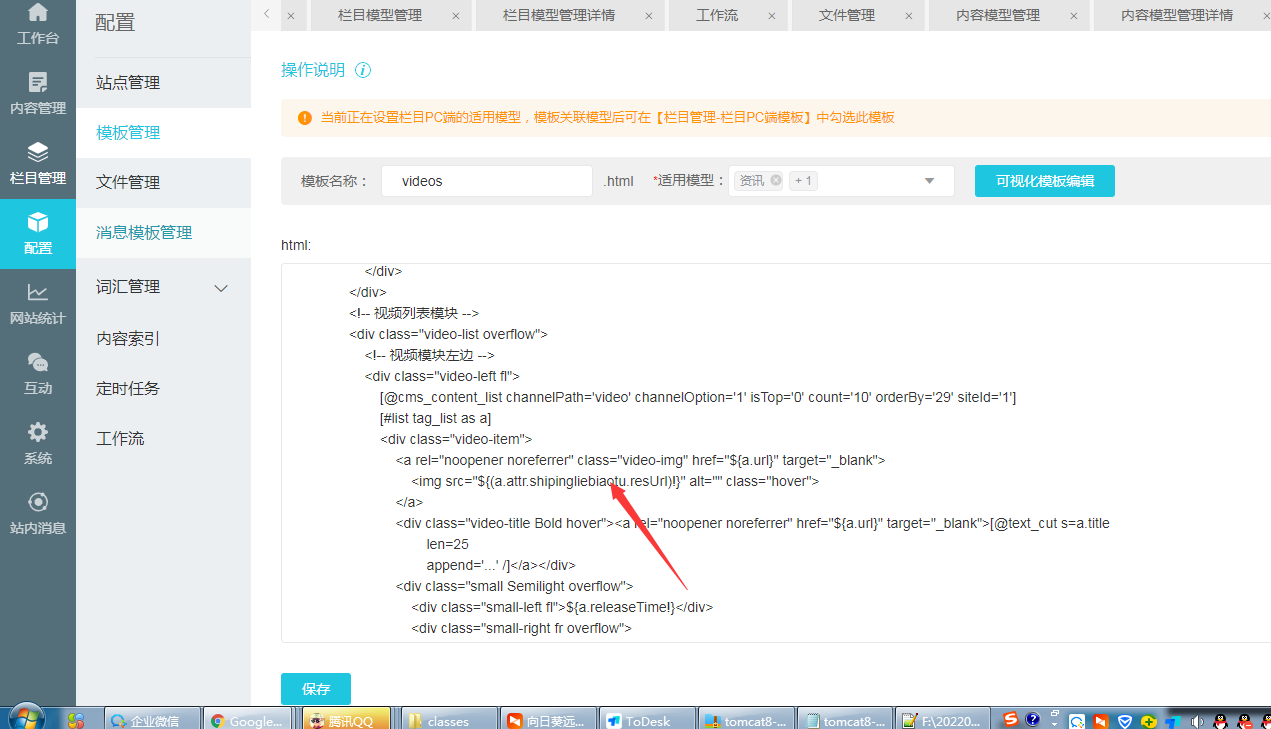Image resolution: width=1271 pixels, height=729 pixels.
Task: Open Google Chrome from the taskbar
Action: tap(246, 720)
